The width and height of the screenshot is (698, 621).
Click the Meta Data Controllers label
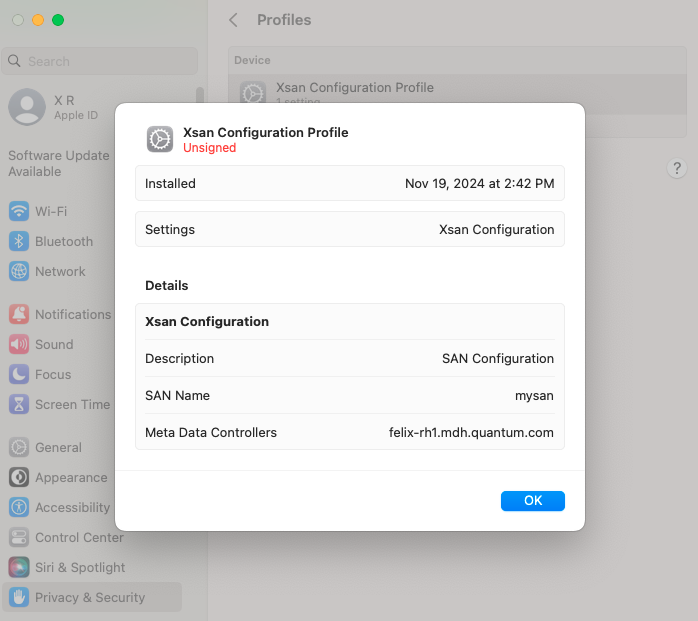pos(211,433)
